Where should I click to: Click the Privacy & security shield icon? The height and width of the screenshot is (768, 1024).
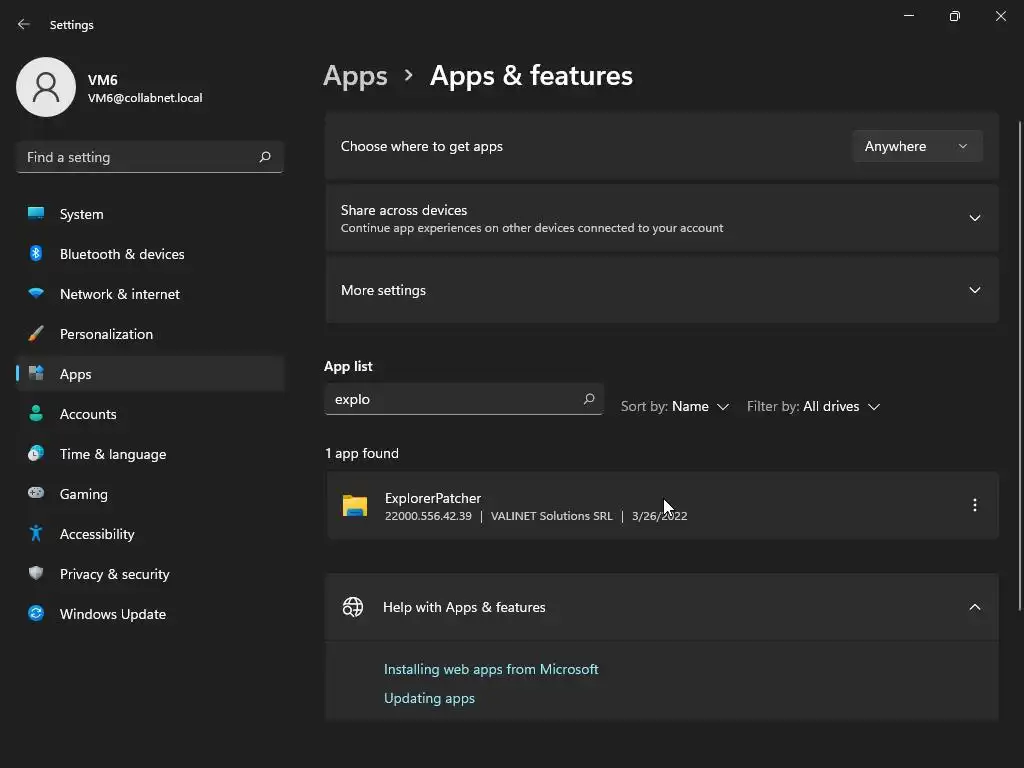click(x=36, y=574)
